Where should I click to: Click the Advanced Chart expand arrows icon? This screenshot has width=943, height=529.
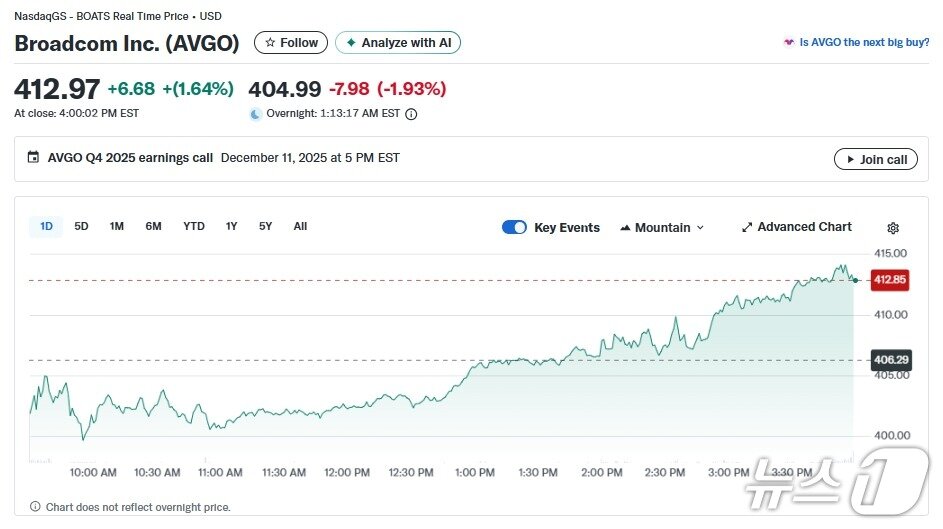click(x=746, y=228)
